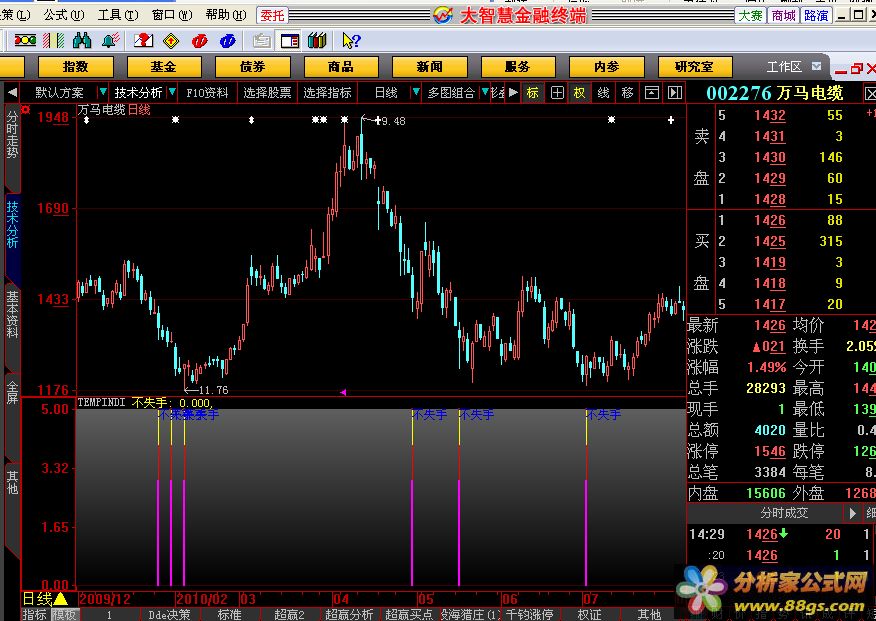Open the 日线 period dropdown arrow
The height and width of the screenshot is (621, 876).
(x=416, y=92)
